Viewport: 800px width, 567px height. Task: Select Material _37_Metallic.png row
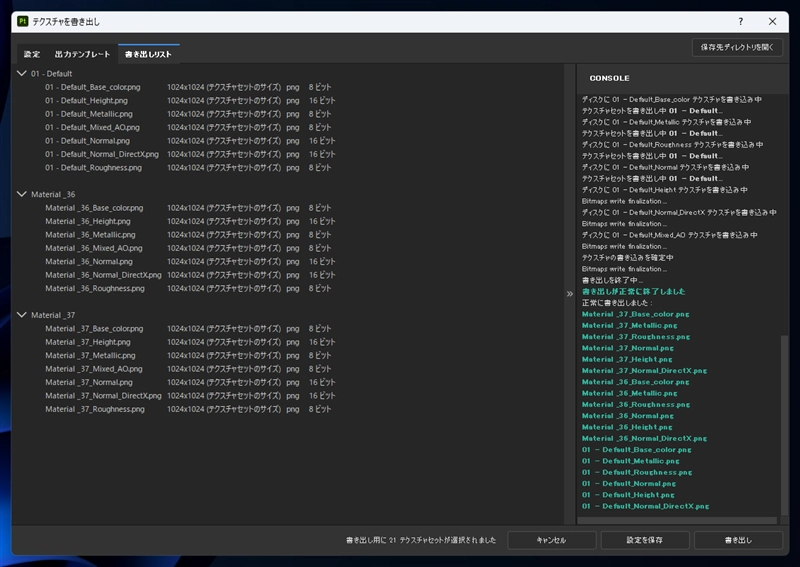(188, 356)
